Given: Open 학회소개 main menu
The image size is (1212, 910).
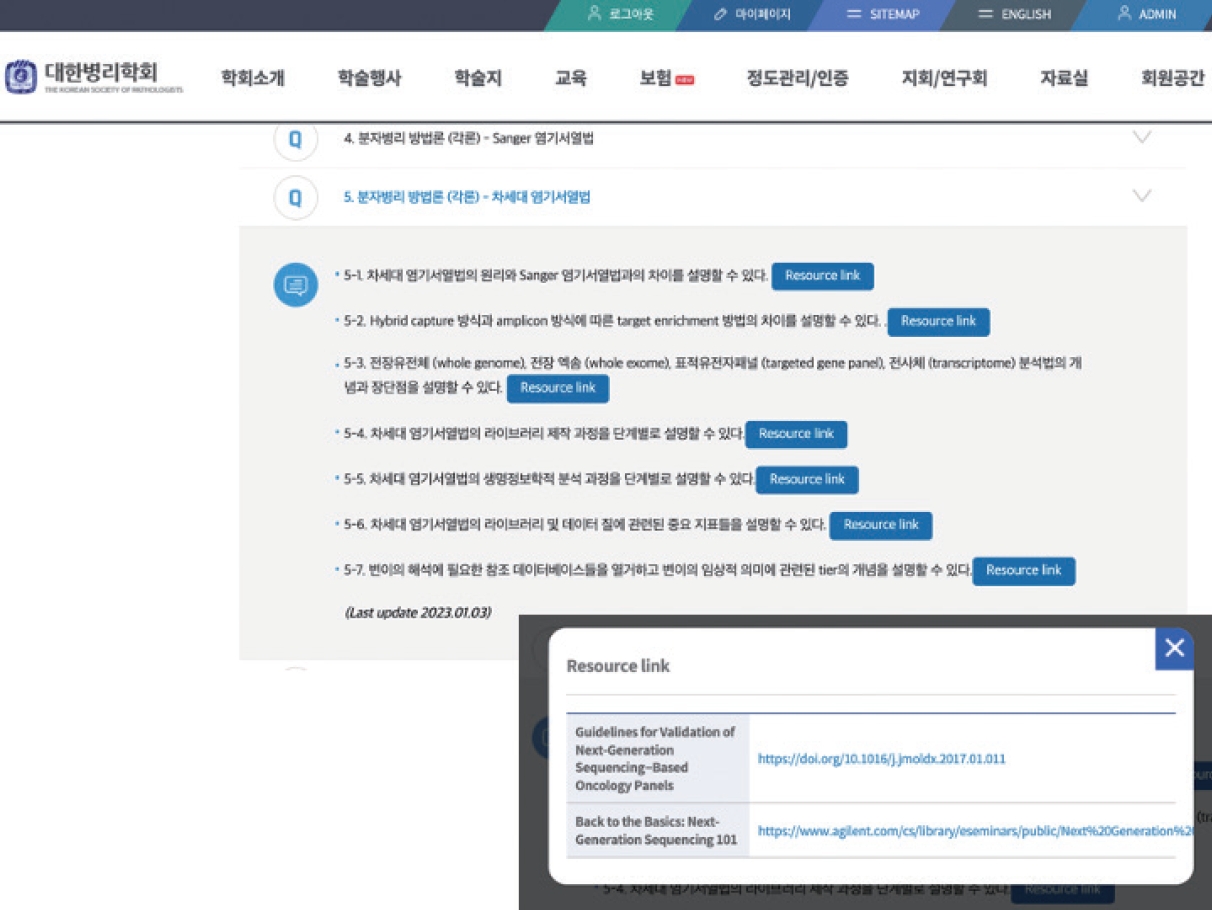Looking at the screenshot, I should tap(253, 78).
